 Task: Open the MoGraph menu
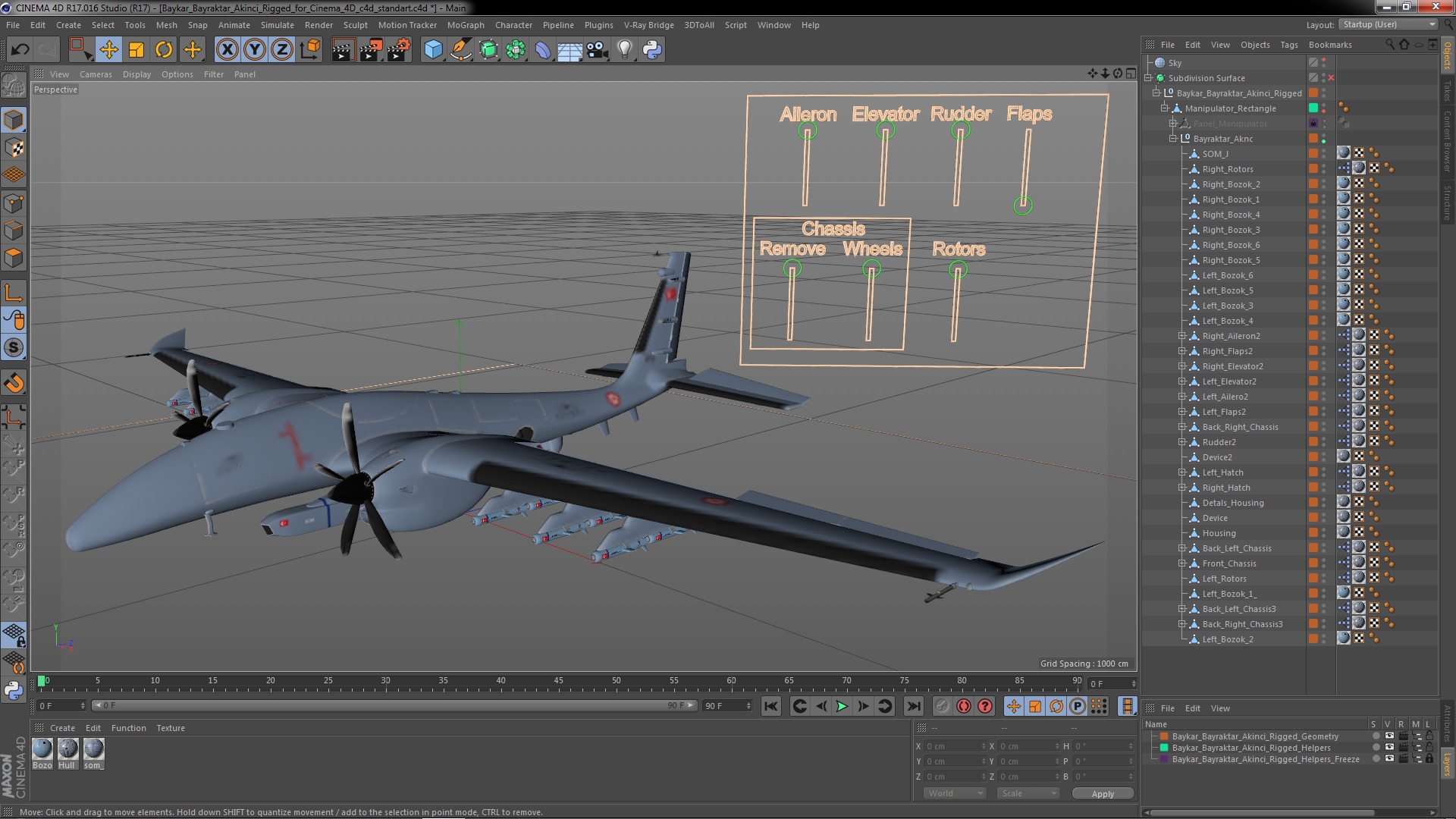point(466,25)
